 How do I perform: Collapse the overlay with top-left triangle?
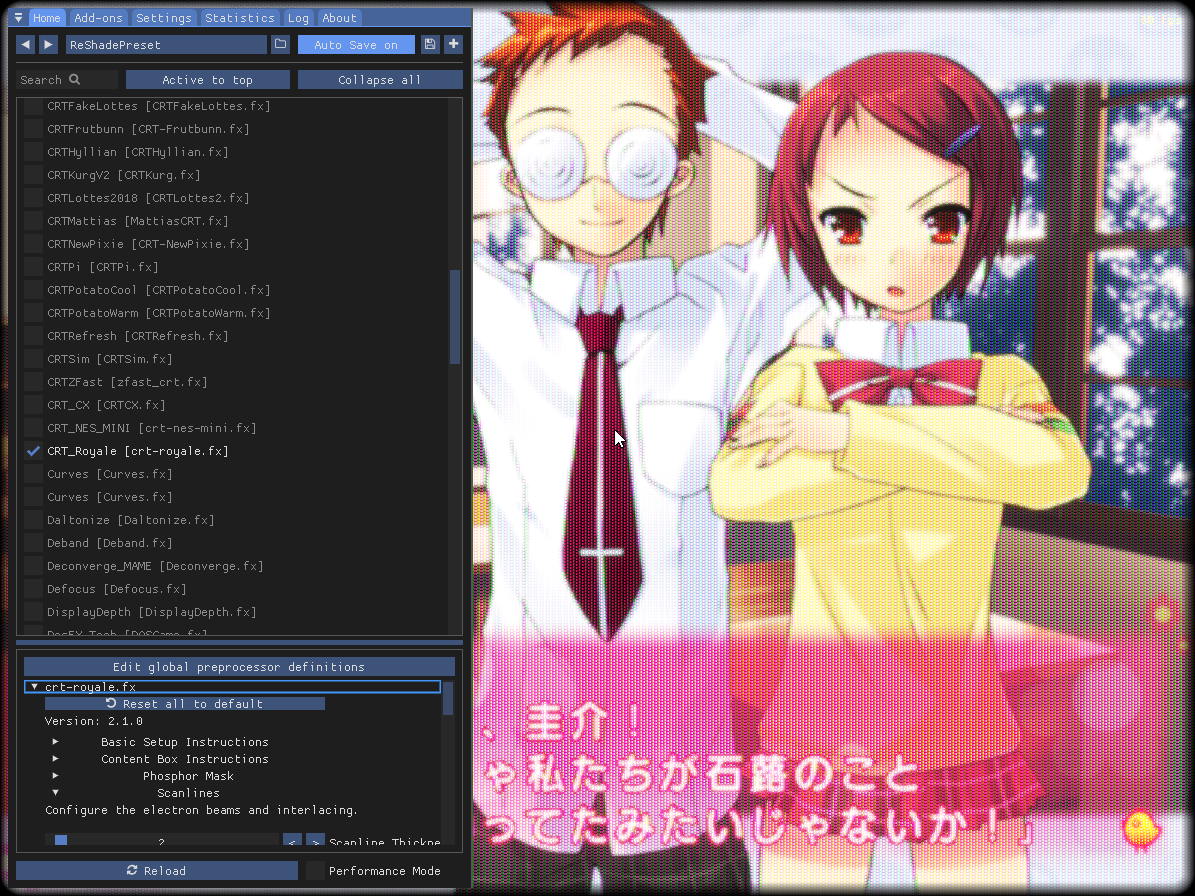(x=18, y=17)
